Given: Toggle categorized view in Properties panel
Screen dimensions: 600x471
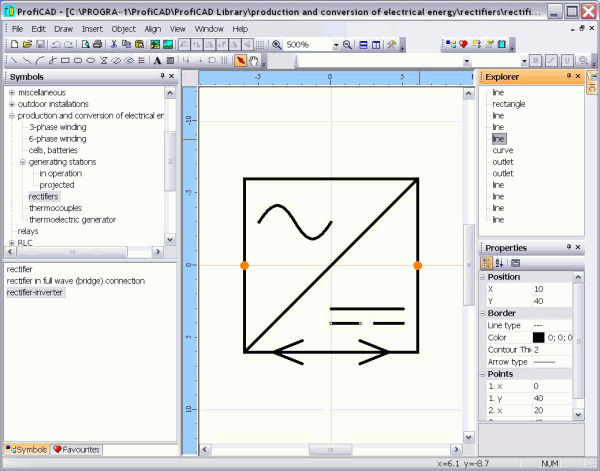Looking at the screenshot, I should (x=486, y=263).
